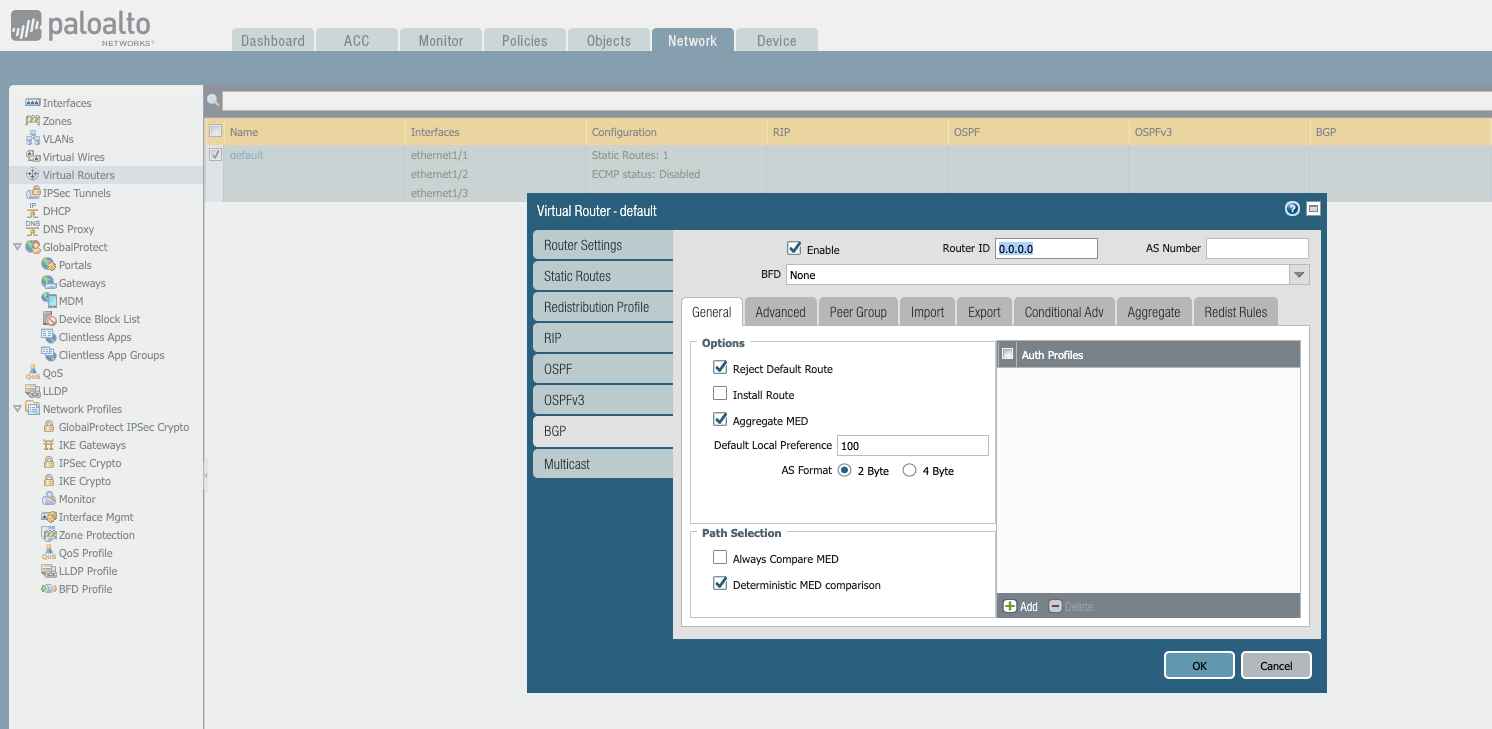Click the Device Block List icon
The width and height of the screenshot is (1492, 729).
point(49,319)
